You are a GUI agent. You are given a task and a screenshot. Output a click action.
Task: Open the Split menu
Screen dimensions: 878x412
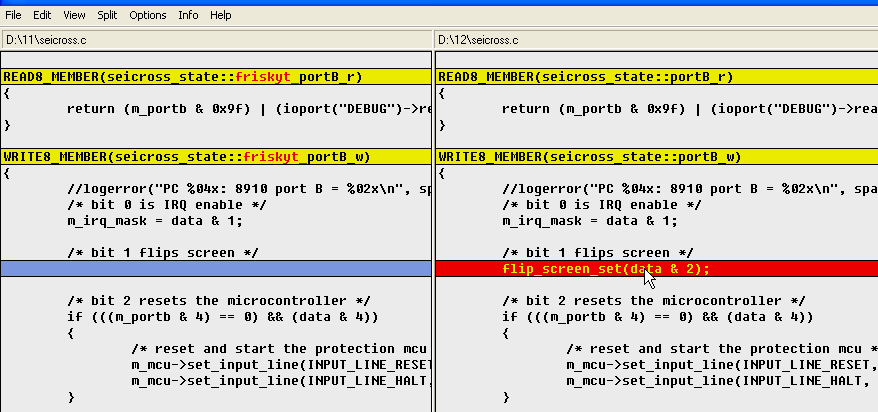pyautogui.click(x=107, y=15)
